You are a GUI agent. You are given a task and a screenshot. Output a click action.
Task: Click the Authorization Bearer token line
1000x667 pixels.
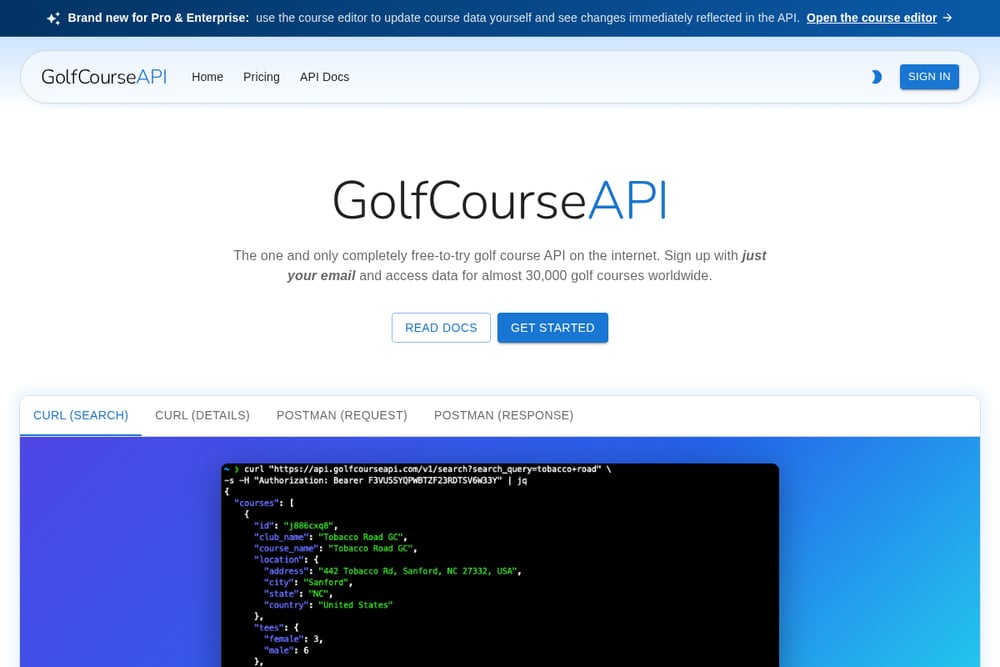point(376,481)
